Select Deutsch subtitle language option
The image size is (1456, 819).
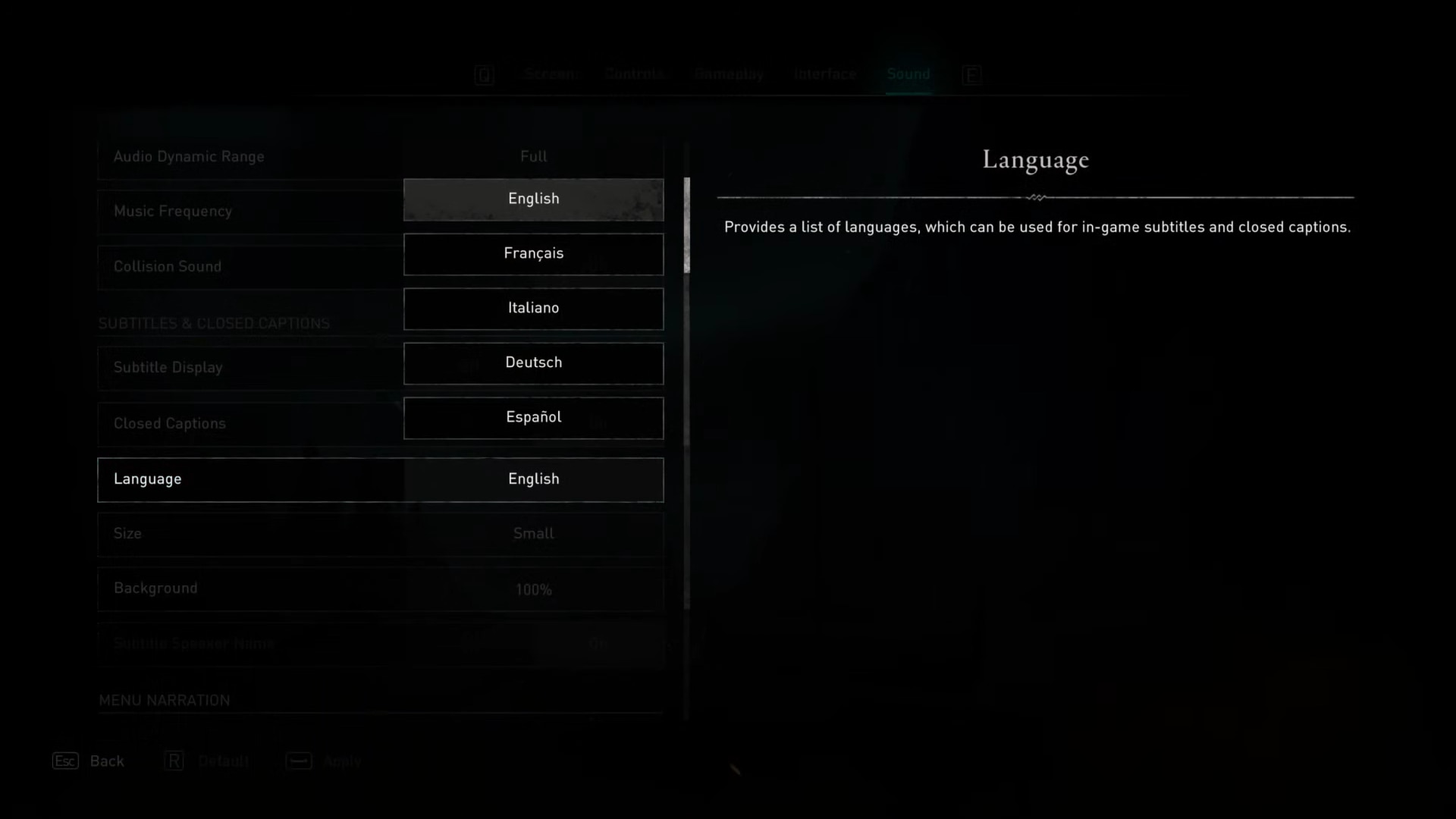533,362
